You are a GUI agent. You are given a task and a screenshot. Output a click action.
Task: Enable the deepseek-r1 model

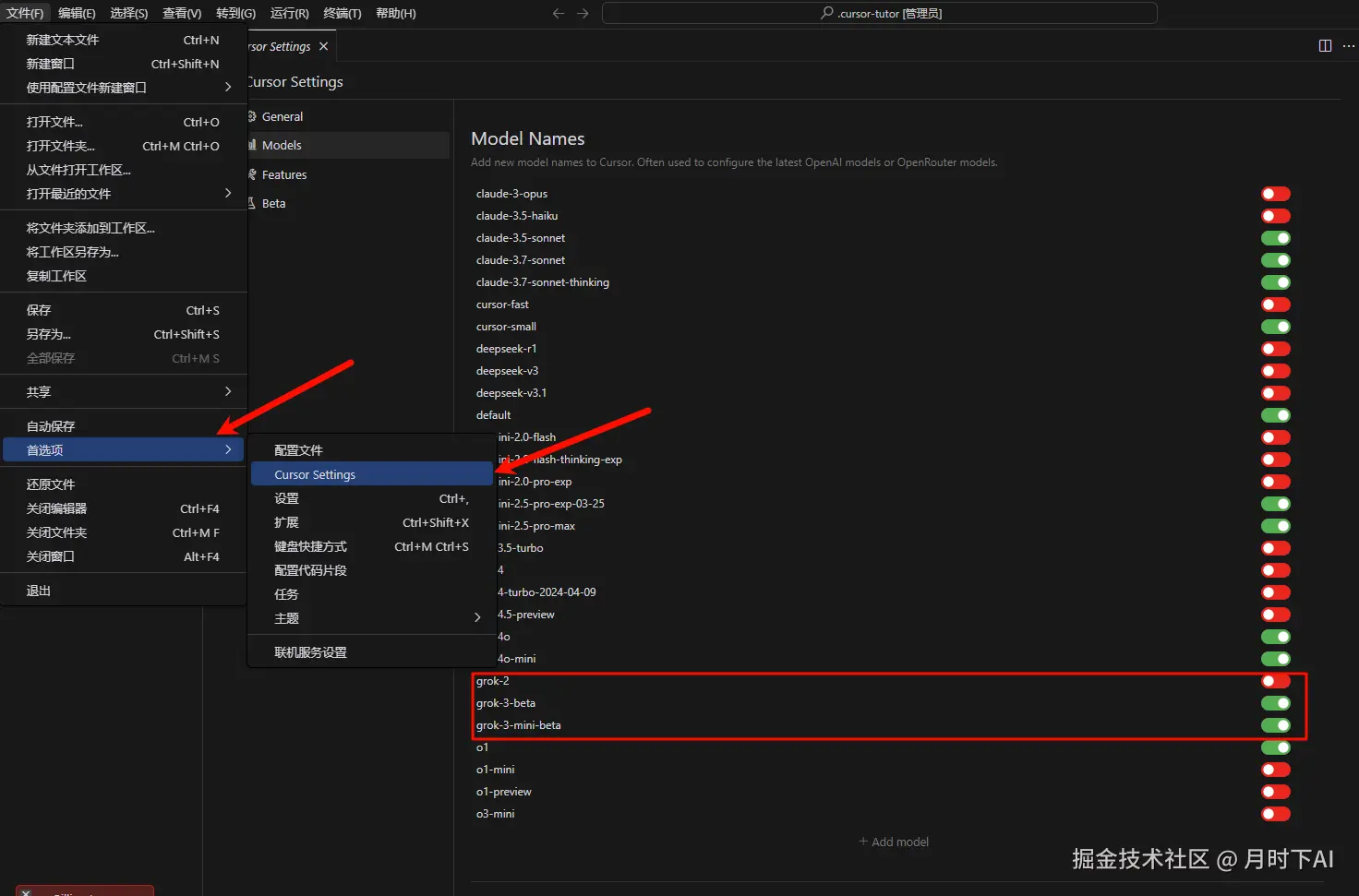1276,349
